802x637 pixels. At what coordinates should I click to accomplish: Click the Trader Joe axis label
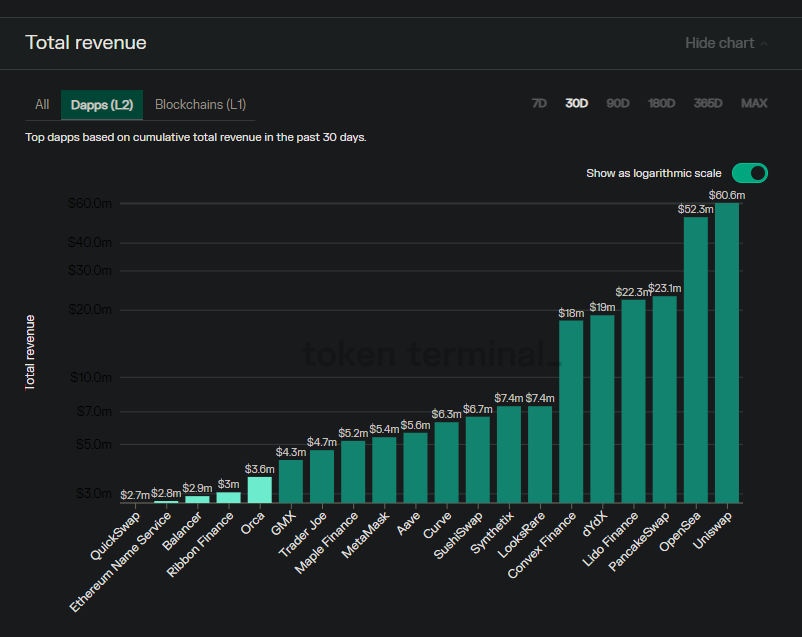pyautogui.click(x=302, y=534)
